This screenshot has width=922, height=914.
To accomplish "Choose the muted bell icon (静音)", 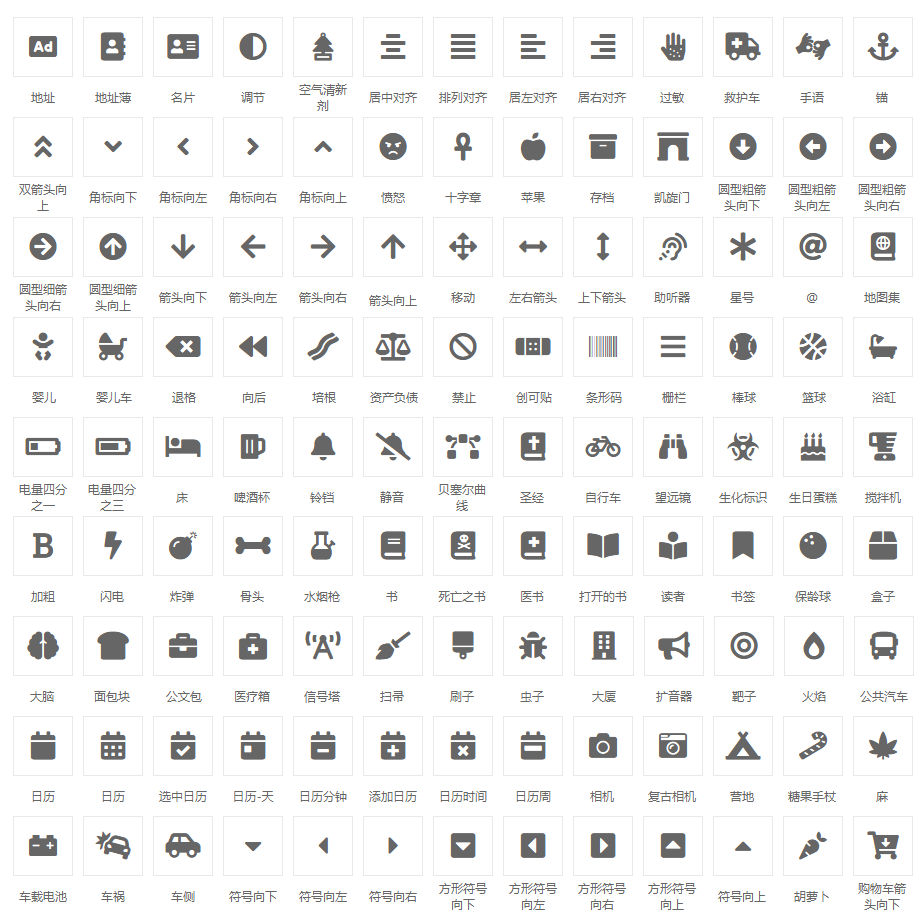I will pos(393,447).
